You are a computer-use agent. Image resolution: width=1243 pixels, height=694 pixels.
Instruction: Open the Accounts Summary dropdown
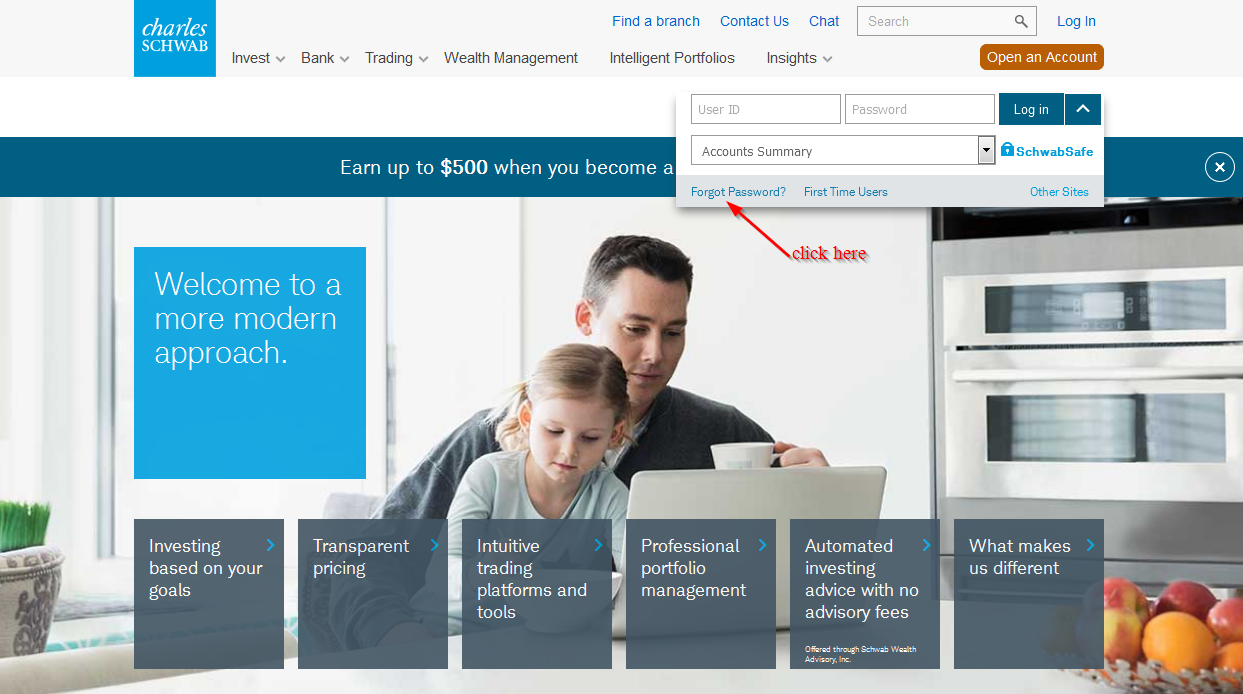tap(843, 151)
